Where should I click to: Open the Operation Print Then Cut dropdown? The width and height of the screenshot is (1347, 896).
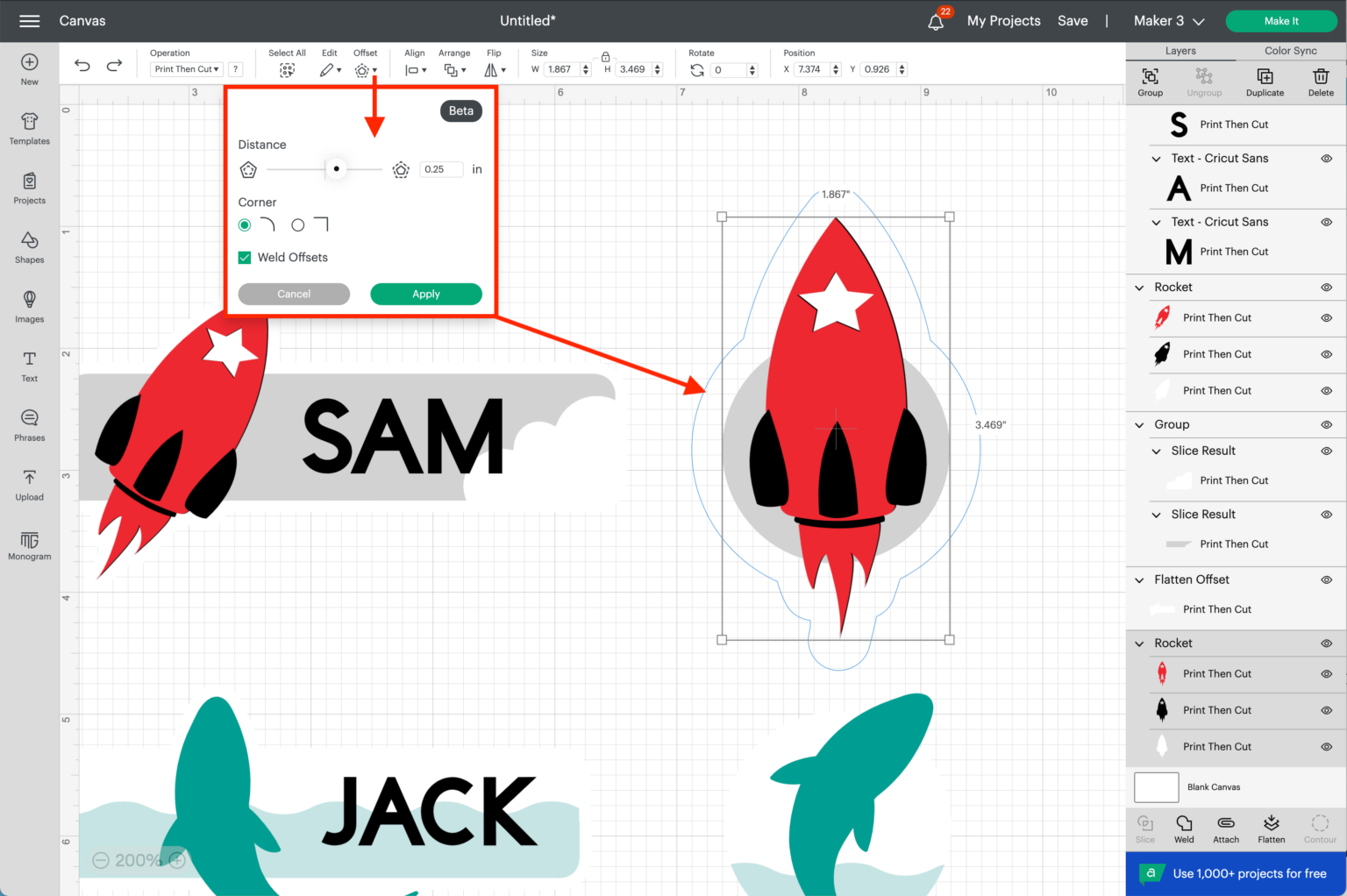click(187, 69)
